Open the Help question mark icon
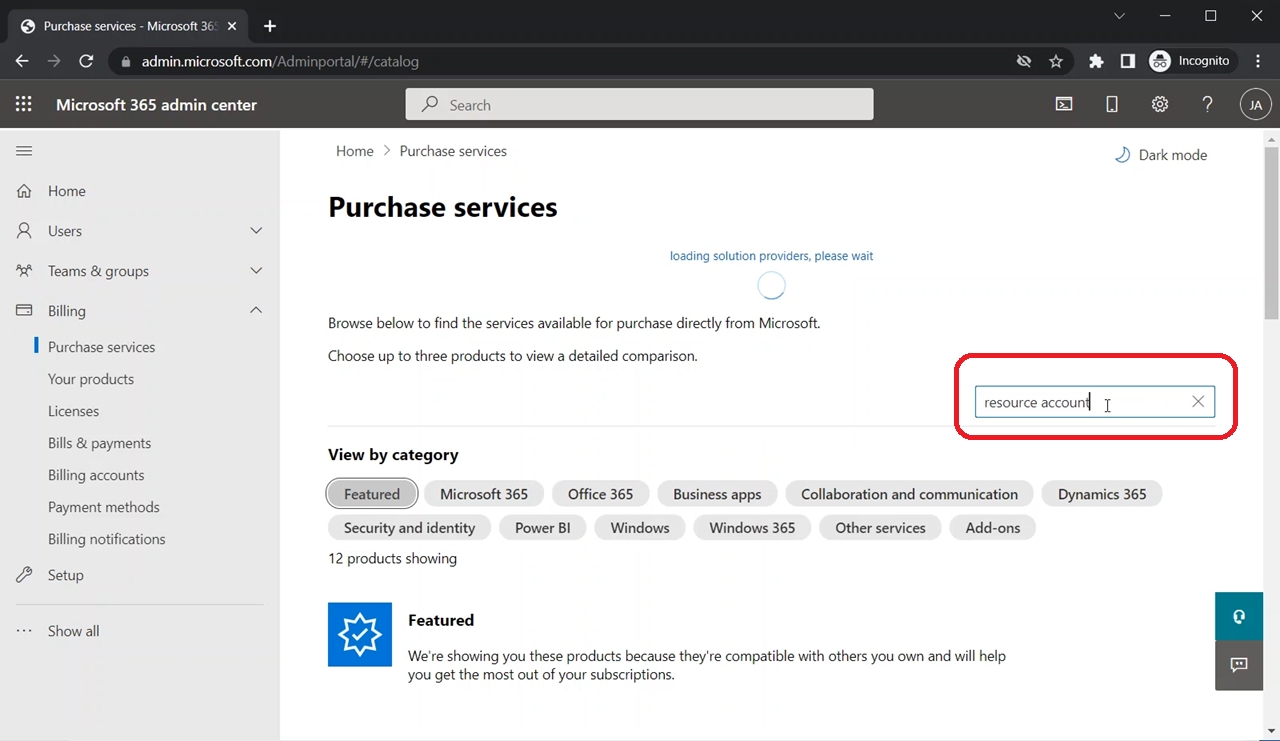This screenshot has height=741, width=1280. tap(1208, 105)
